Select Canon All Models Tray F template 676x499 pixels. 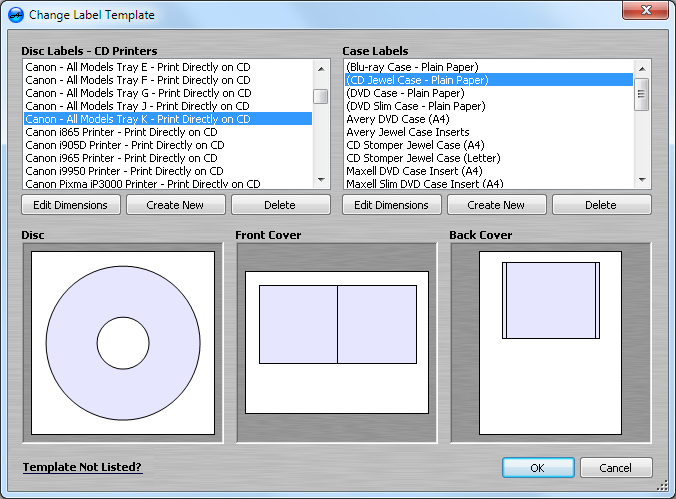168,80
